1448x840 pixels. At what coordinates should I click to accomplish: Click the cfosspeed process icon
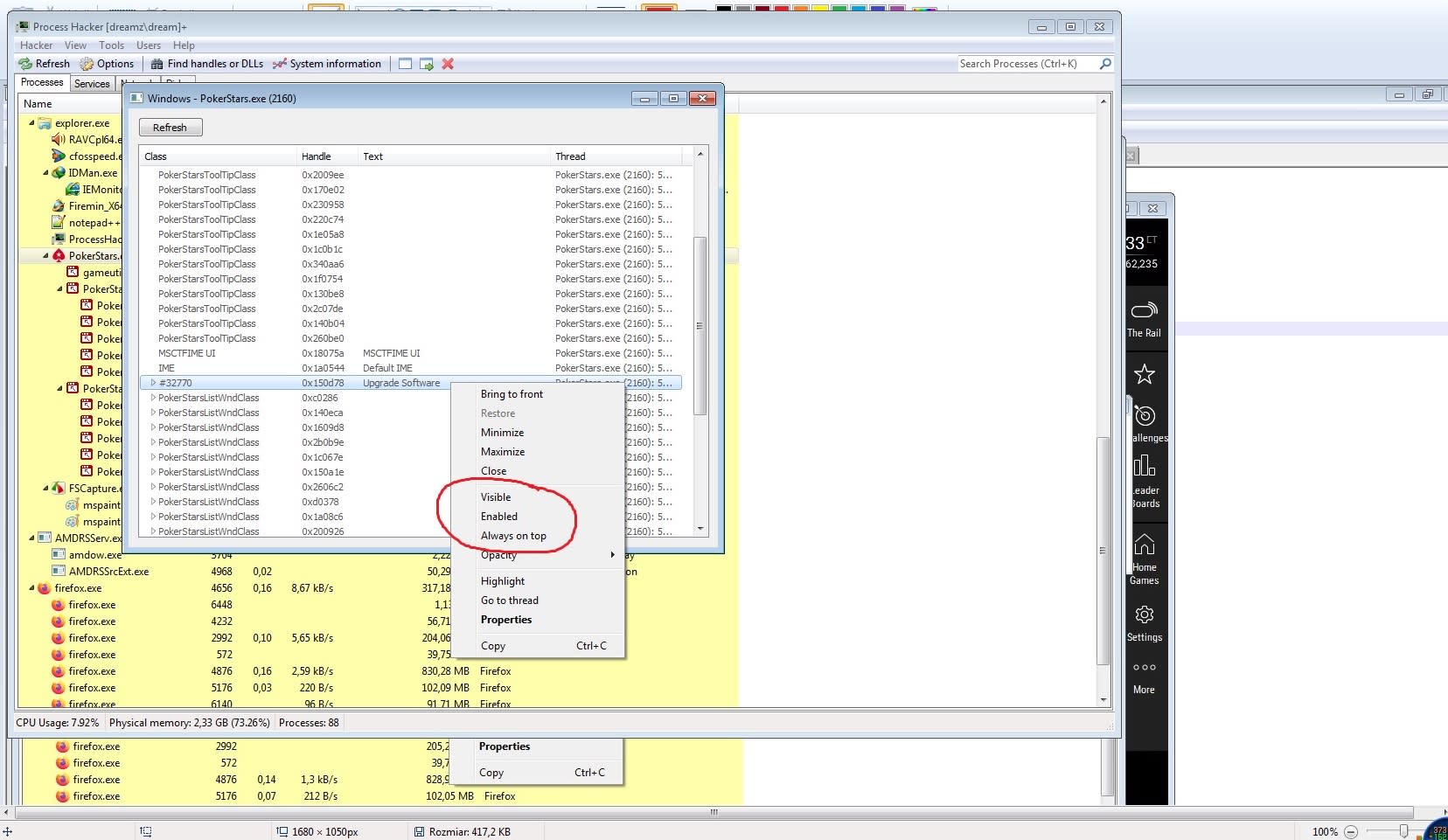59,156
